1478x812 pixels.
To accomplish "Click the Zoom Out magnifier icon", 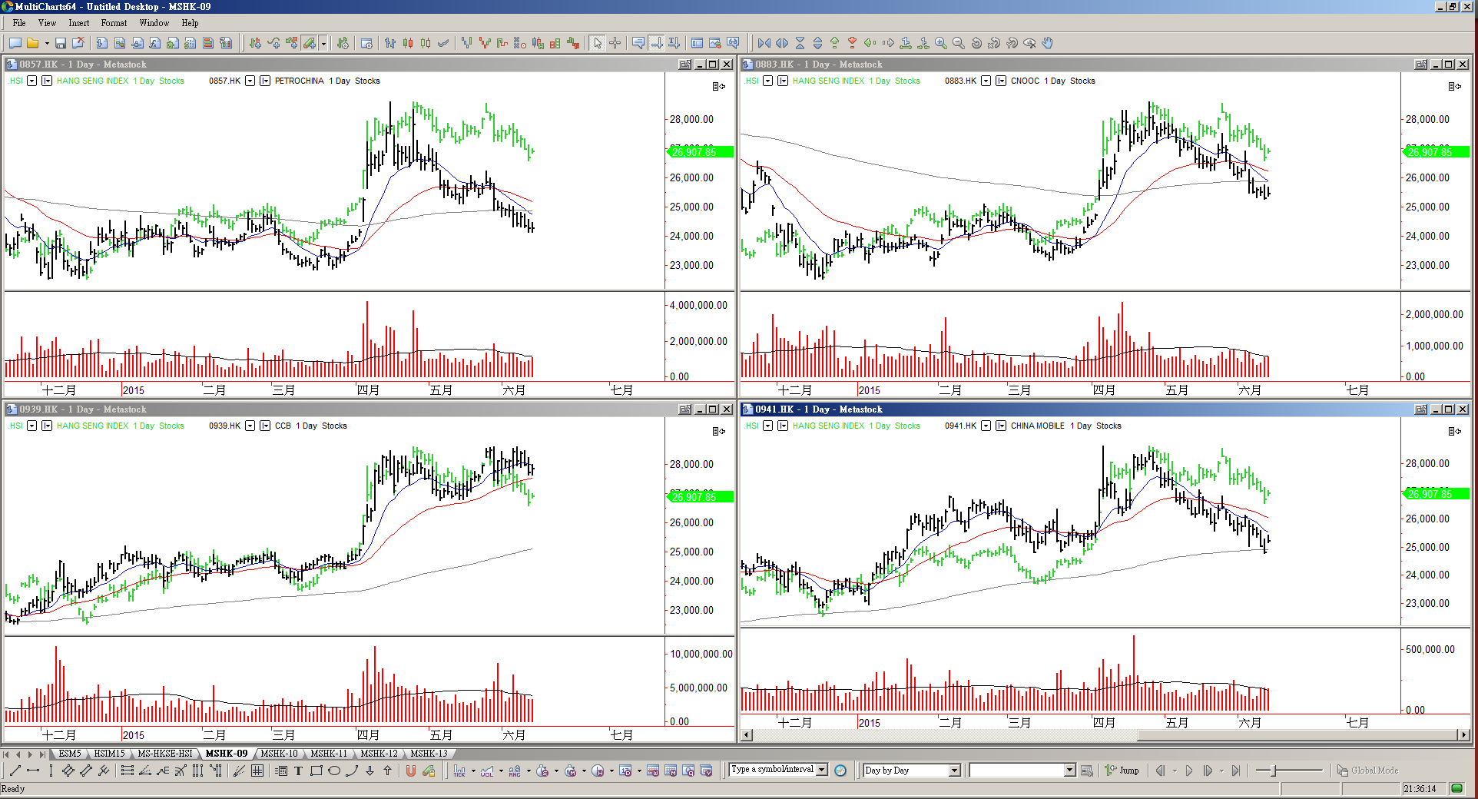I will coord(958,44).
